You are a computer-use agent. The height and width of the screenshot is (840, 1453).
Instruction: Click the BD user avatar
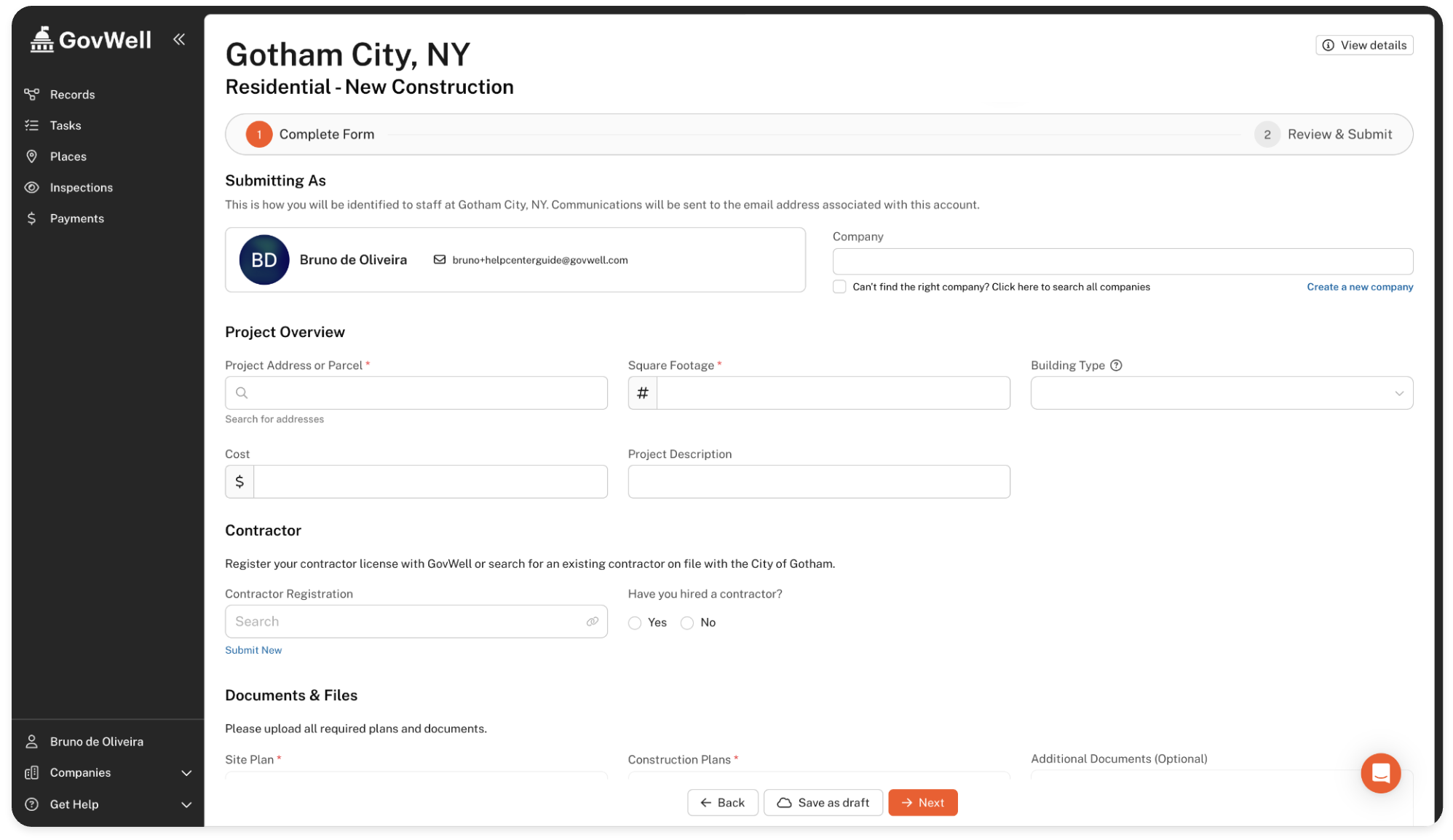click(264, 260)
